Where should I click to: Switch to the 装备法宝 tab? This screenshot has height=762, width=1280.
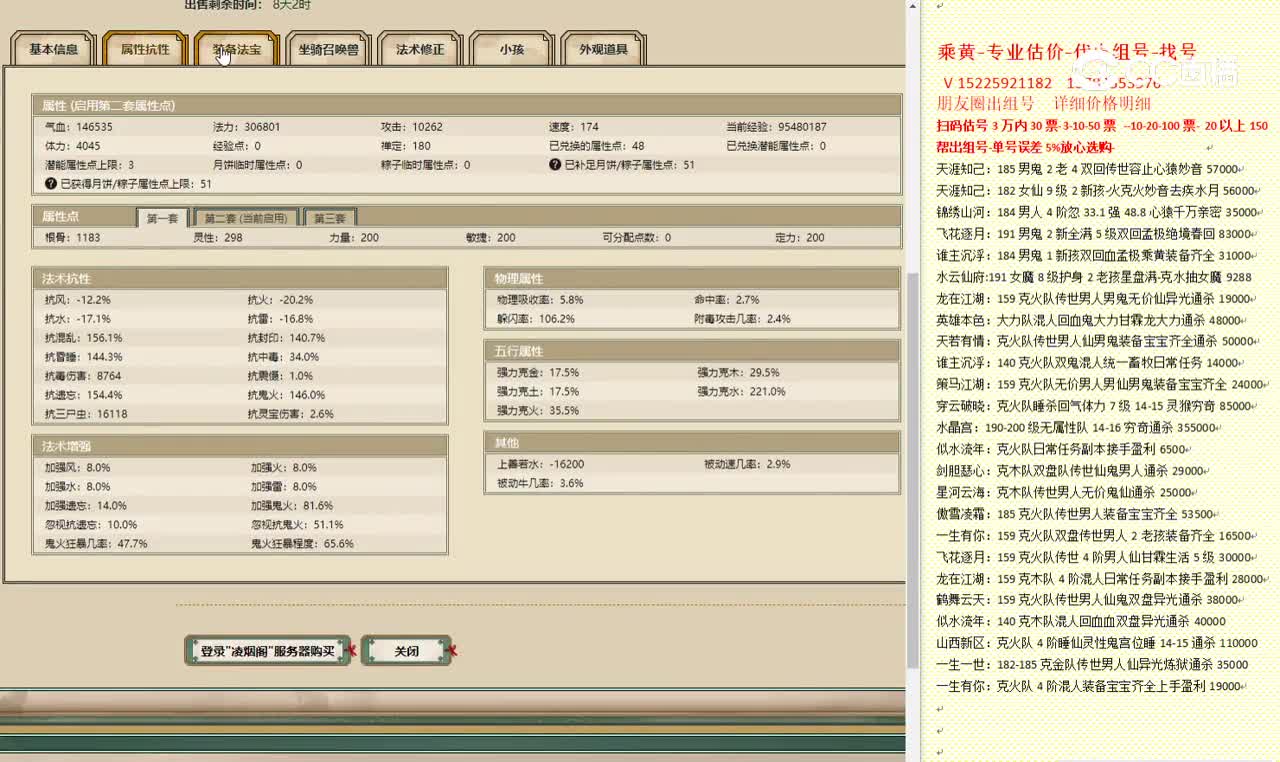237,49
